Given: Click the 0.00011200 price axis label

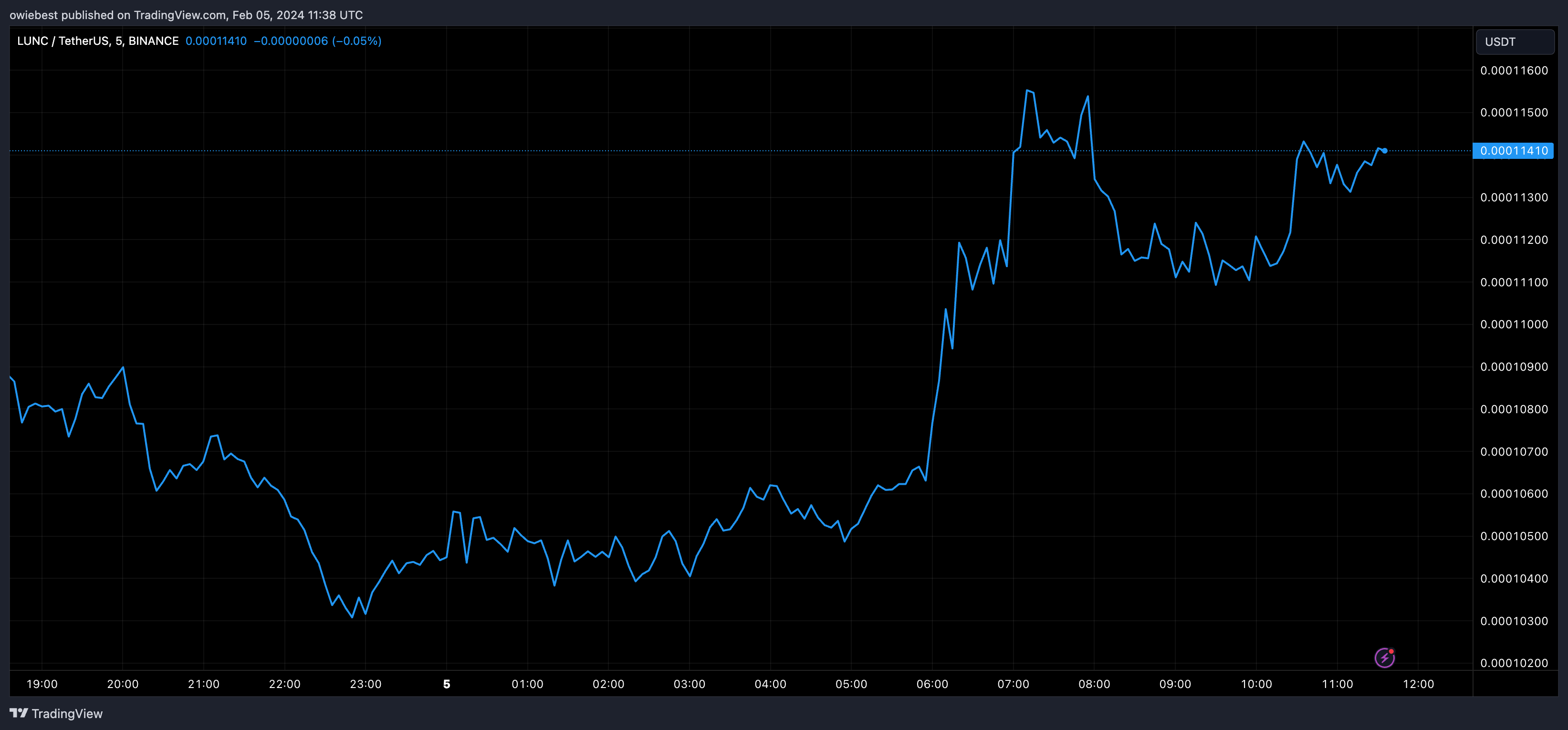Looking at the screenshot, I should click(x=1514, y=239).
